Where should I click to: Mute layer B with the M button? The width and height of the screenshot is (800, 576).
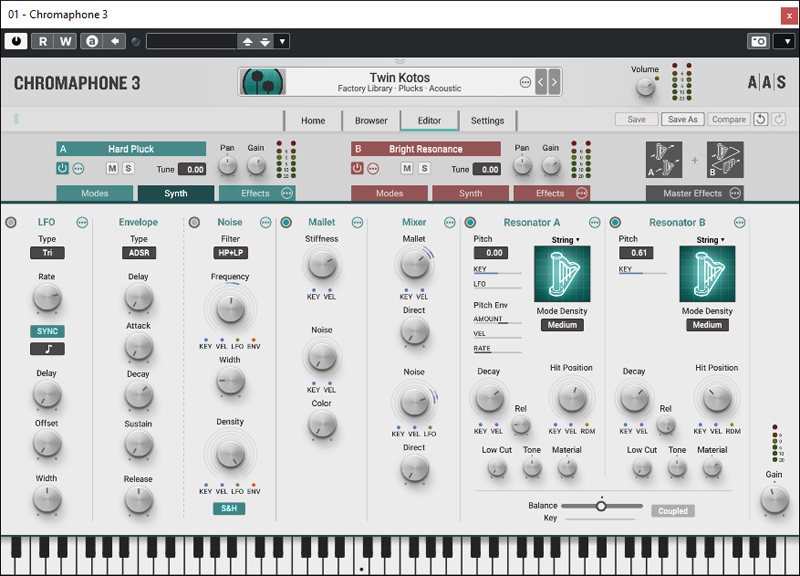[x=407, y=168]
